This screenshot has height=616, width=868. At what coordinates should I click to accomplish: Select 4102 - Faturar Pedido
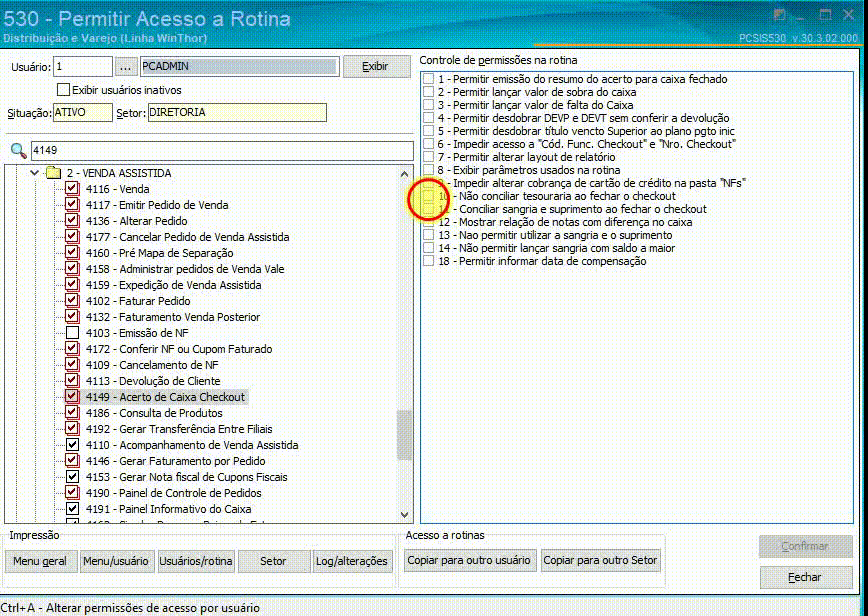(x=137, y=301)
